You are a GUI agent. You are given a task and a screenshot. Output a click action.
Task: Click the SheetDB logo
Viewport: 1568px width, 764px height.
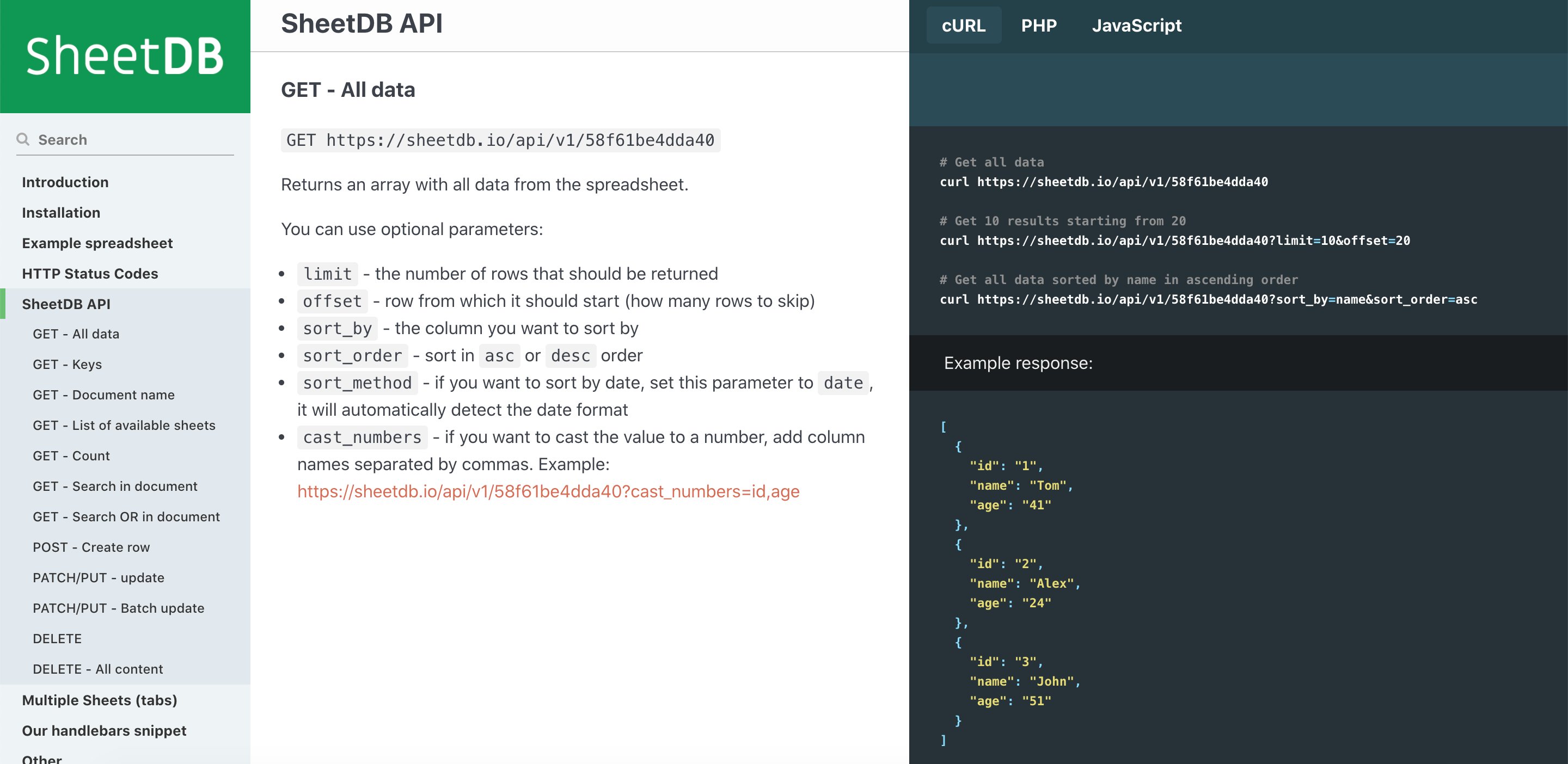click(125, 56)
